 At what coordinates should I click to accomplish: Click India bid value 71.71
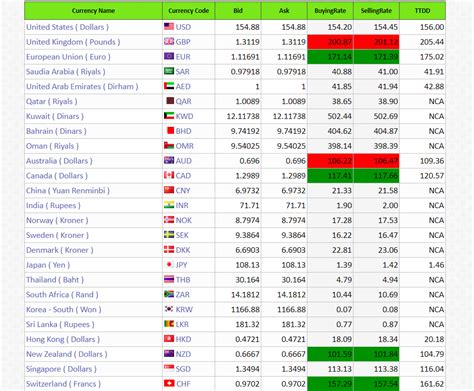tap(249, 205)
